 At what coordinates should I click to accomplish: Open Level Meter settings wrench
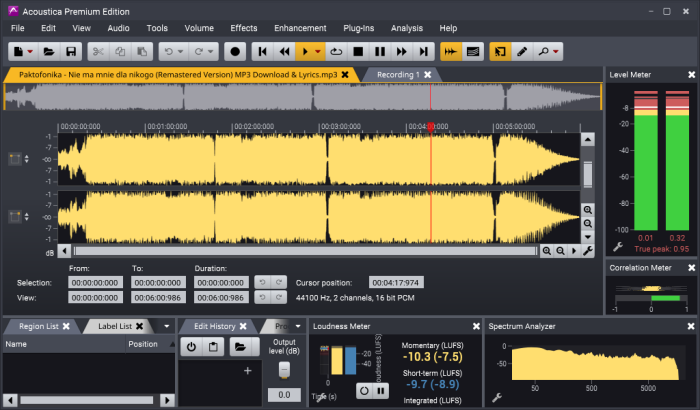point(618,247)
